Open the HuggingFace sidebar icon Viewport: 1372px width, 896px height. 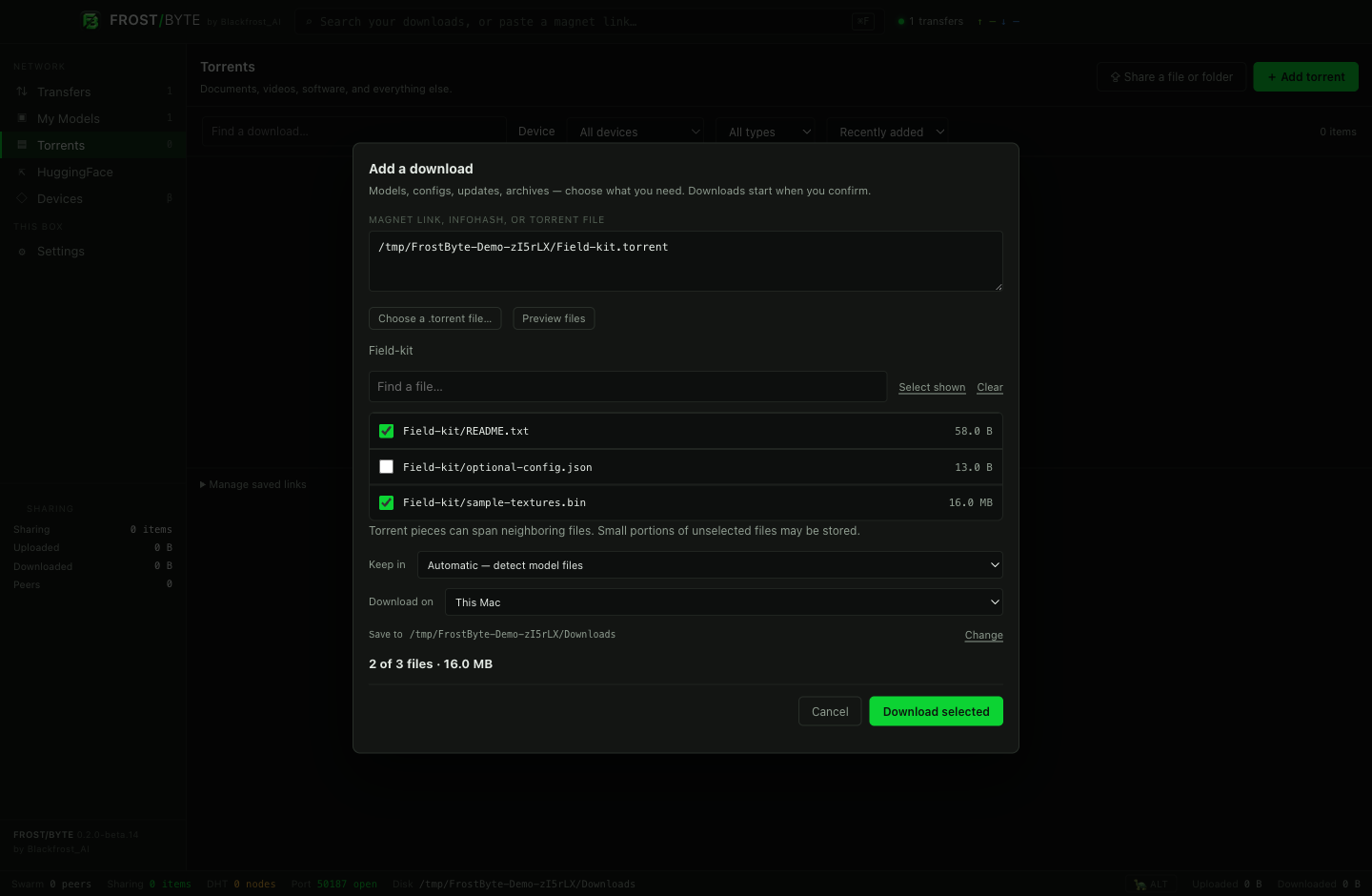click(22, 173)
